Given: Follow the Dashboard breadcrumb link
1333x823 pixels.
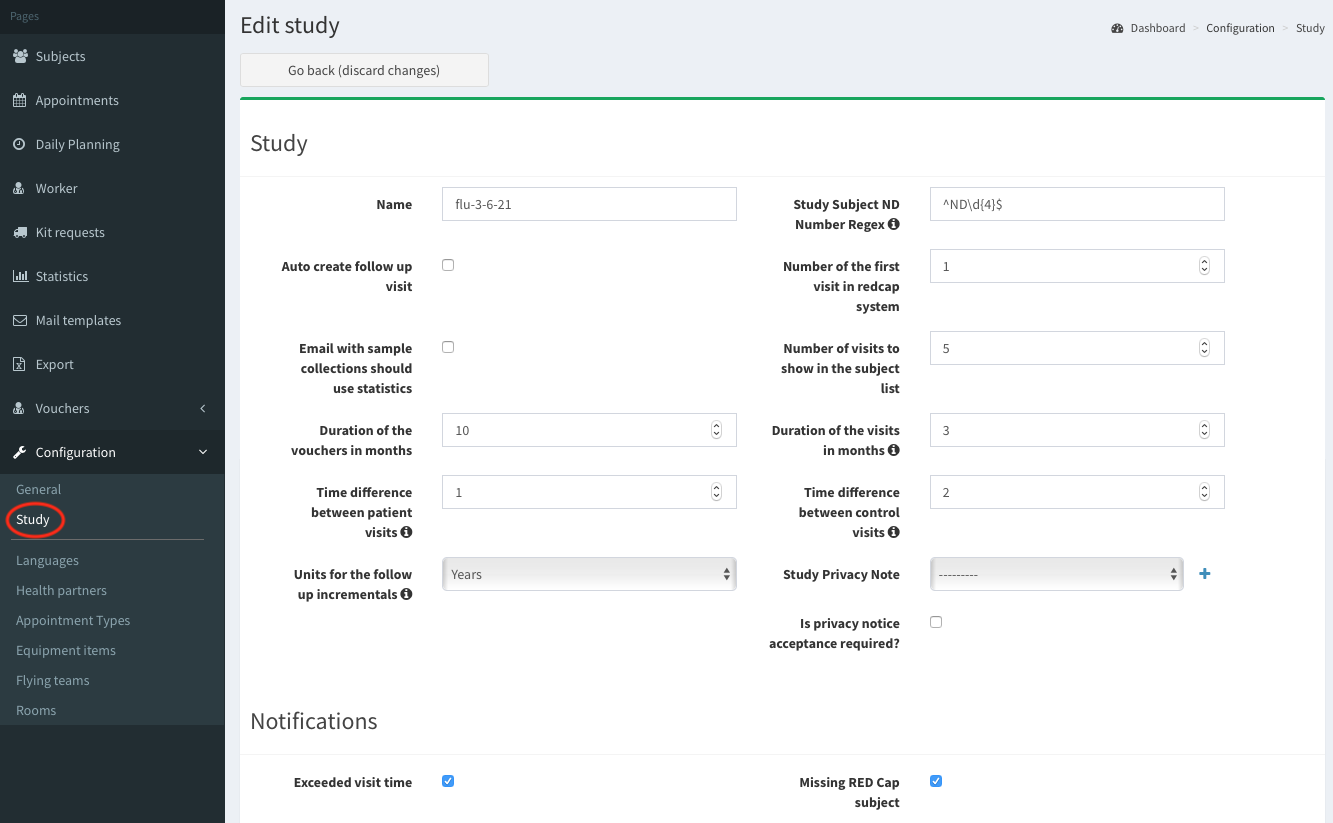Looking at the screenshot, I should pos(1157,28).
